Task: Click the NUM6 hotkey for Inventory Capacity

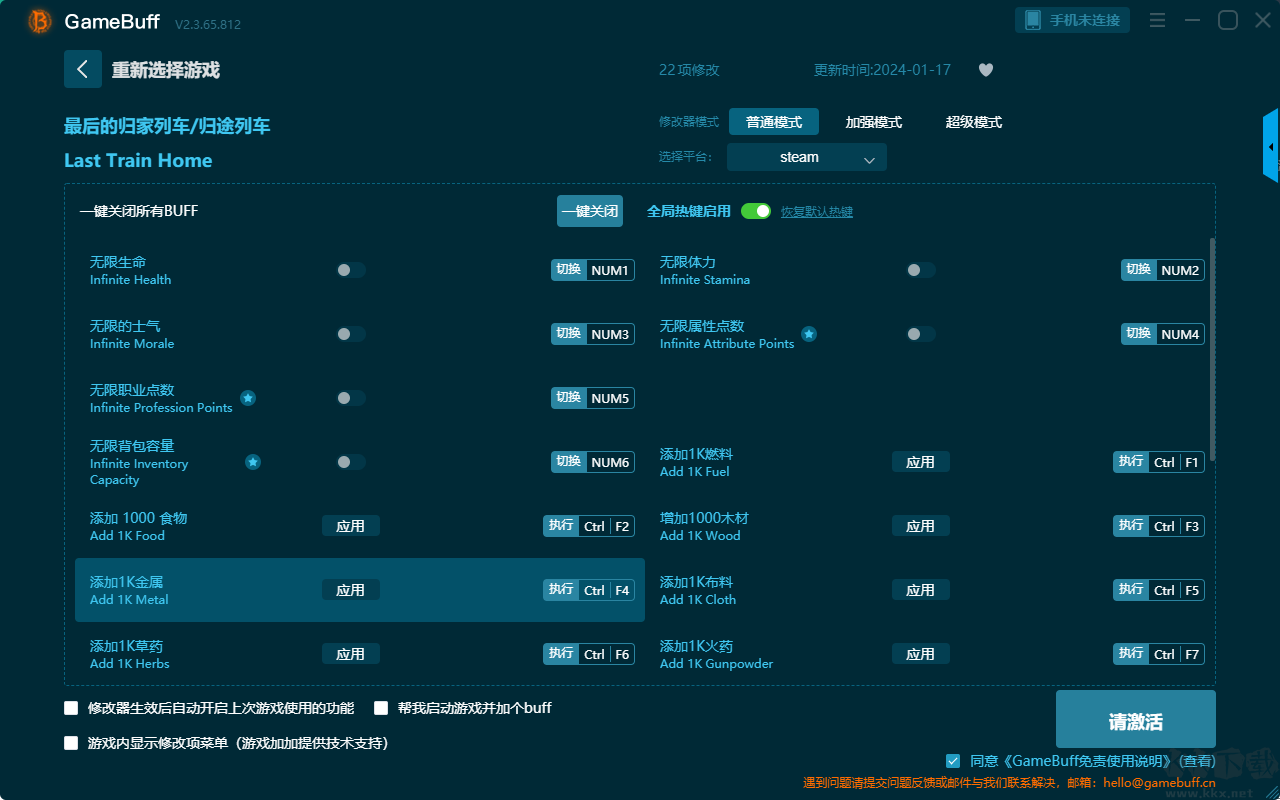Action: (x=593, y=462)
